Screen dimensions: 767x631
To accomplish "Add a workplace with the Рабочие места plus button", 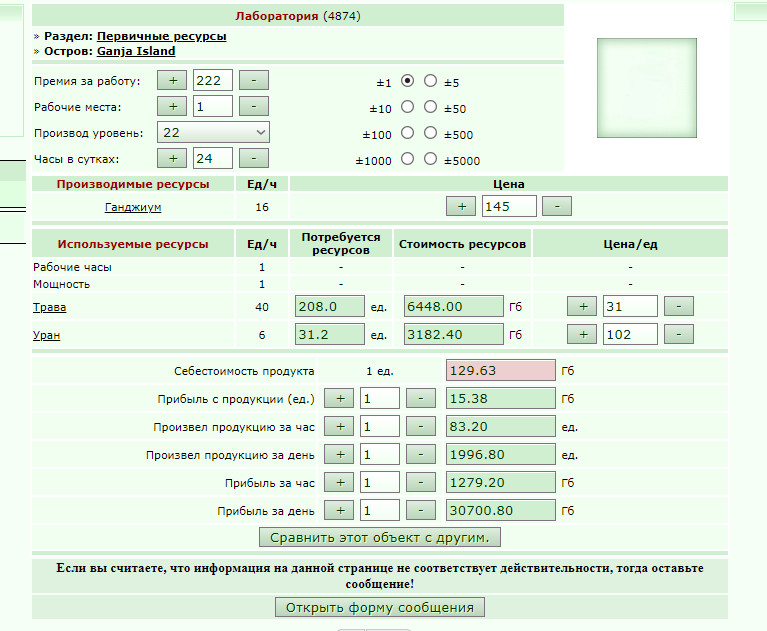I will pyautogui.click(x=172, y=106).
